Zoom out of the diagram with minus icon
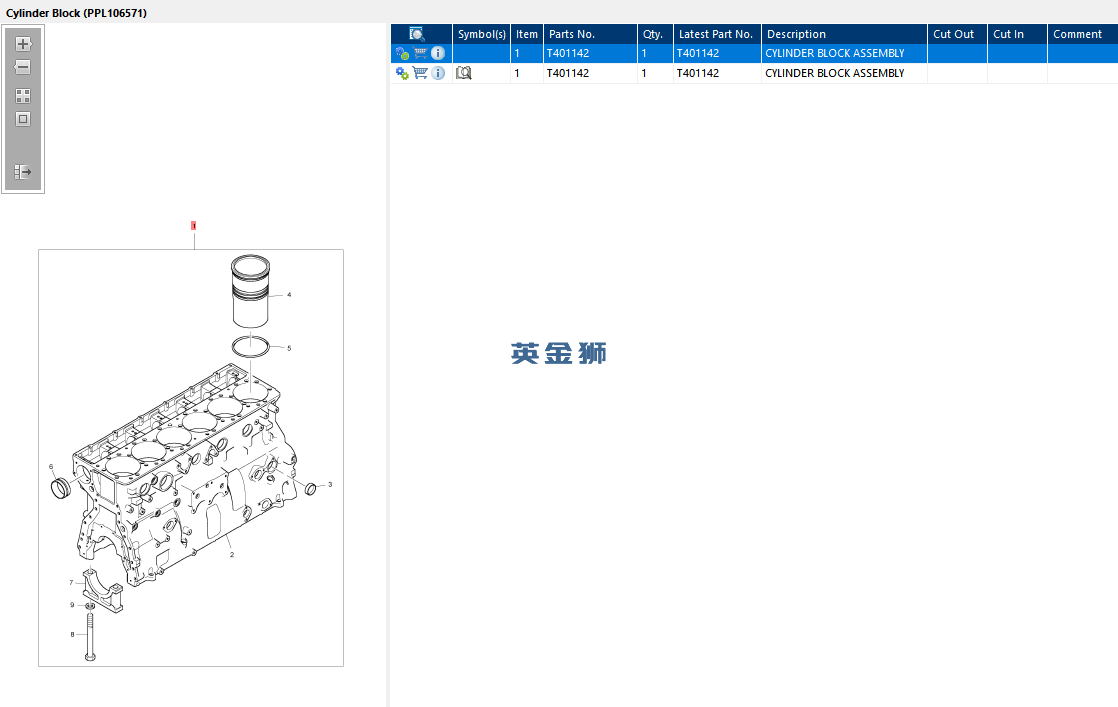This screenshot has height=707, width=1118. pos(23,67)
